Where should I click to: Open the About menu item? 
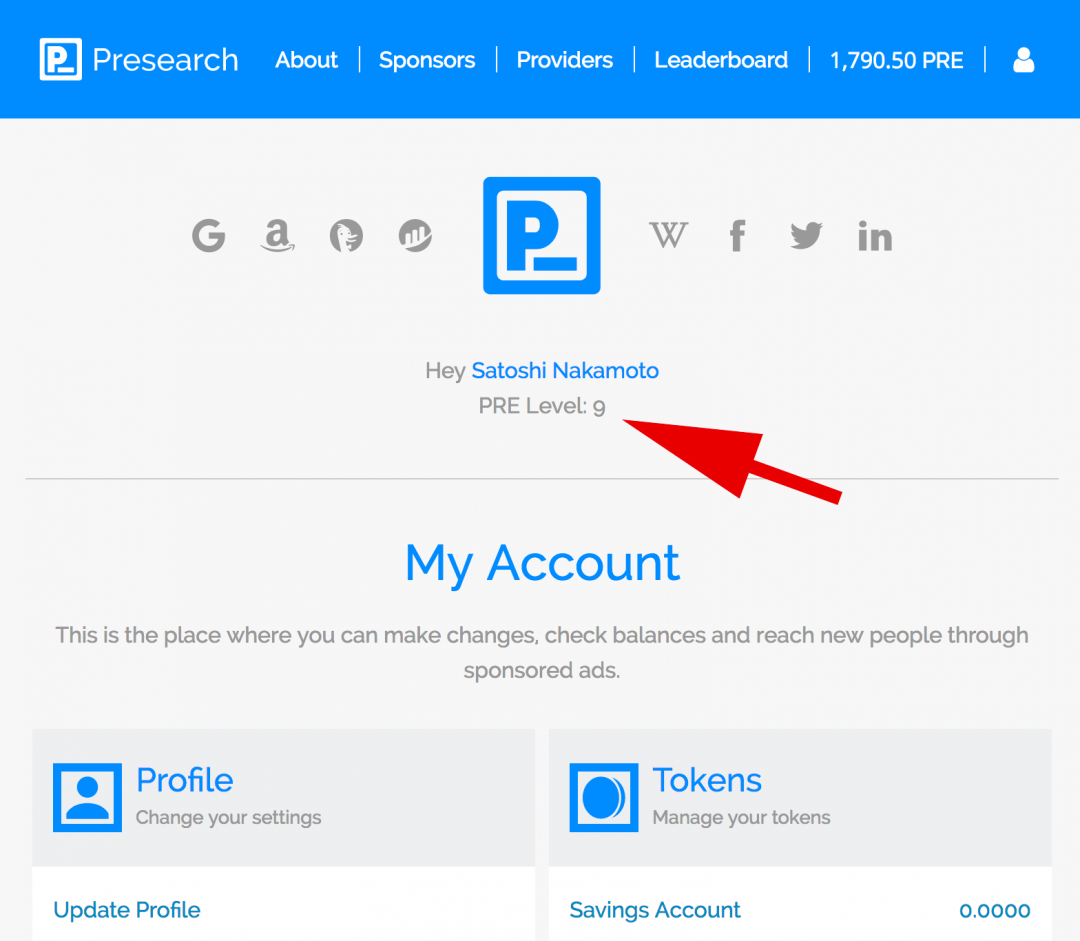307,60
